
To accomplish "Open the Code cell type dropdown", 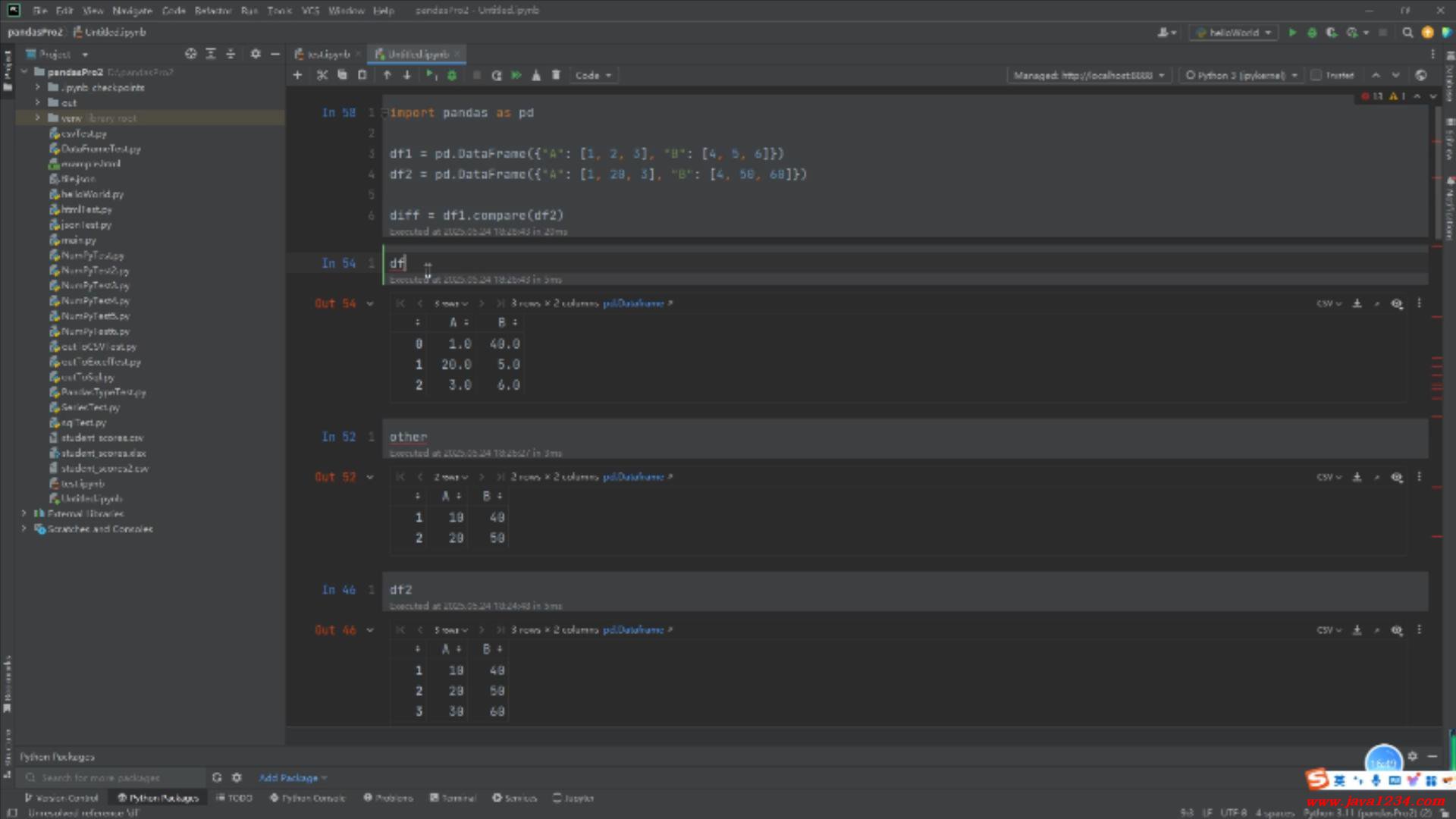I will pos(594,75).
